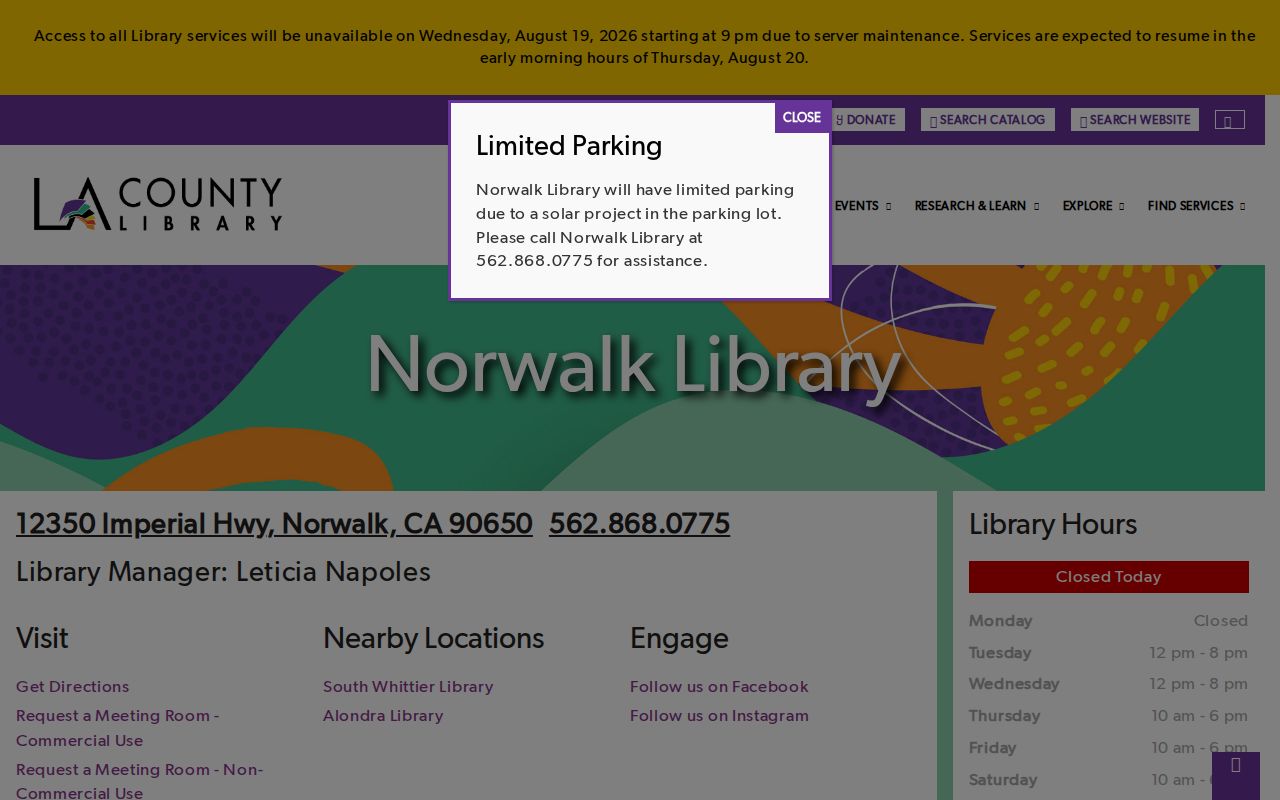Open Get Directions link

click(x=72, y=687)
